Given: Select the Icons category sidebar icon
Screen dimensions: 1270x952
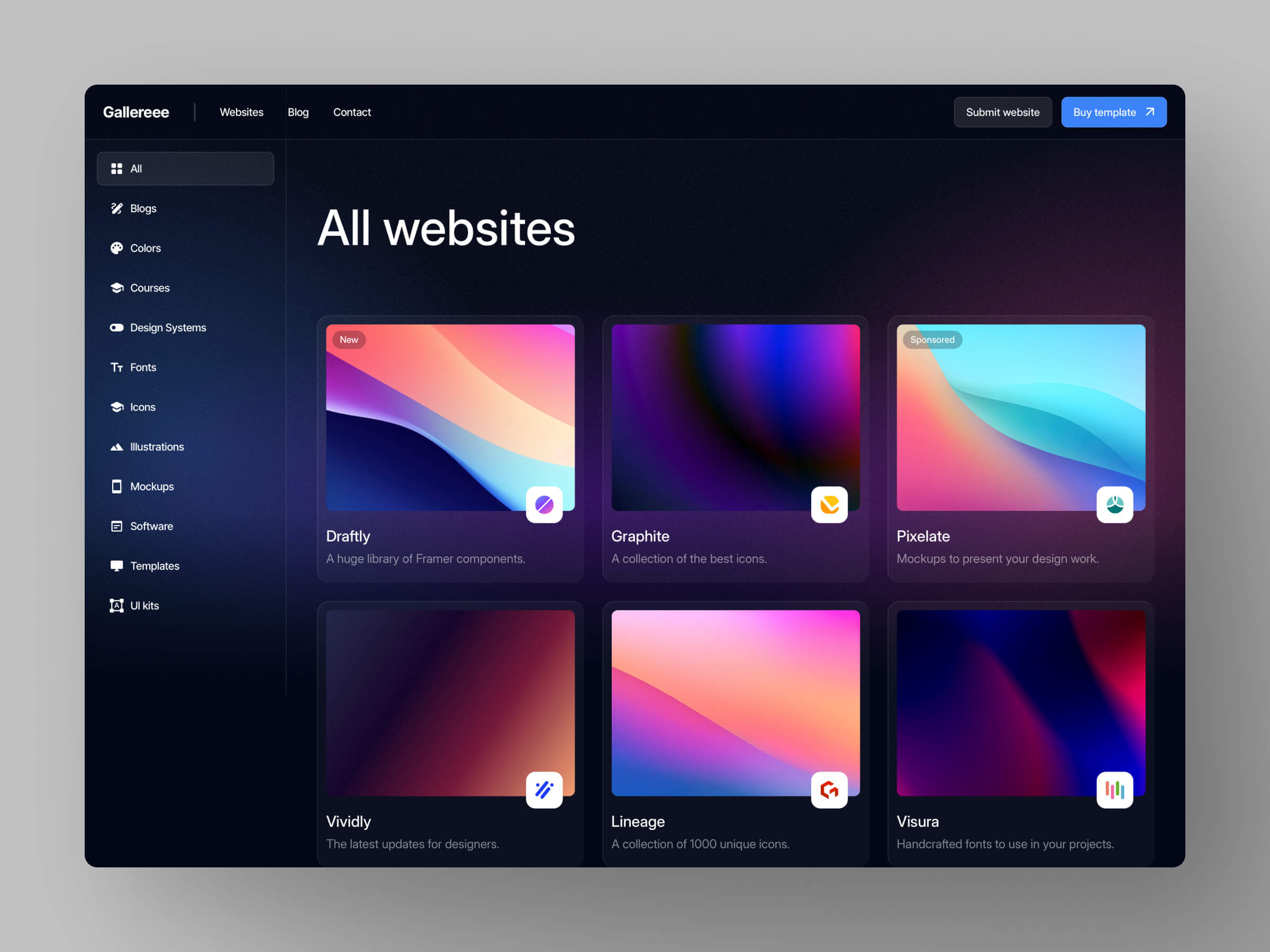Looking at the screenshot, I should [118, 406].
